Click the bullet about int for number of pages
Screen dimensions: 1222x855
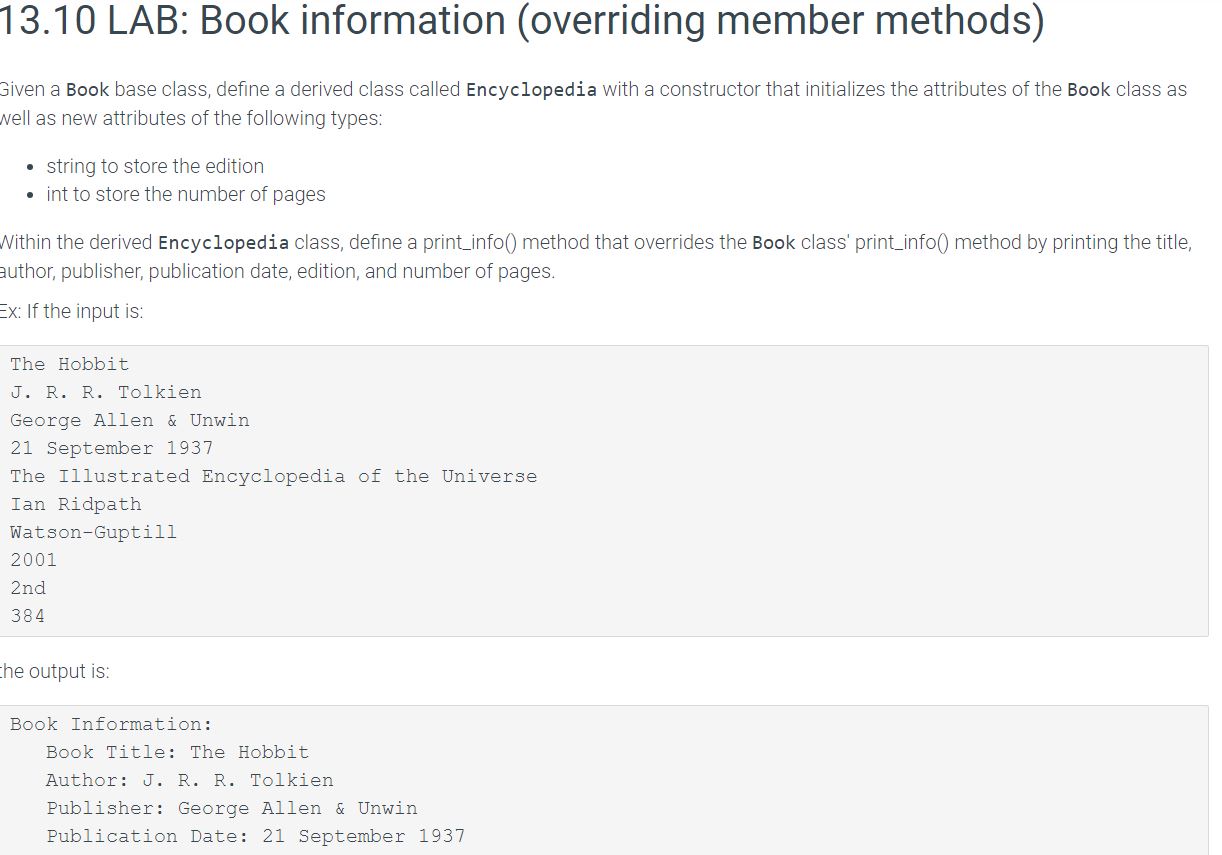[x=186, y=194]
